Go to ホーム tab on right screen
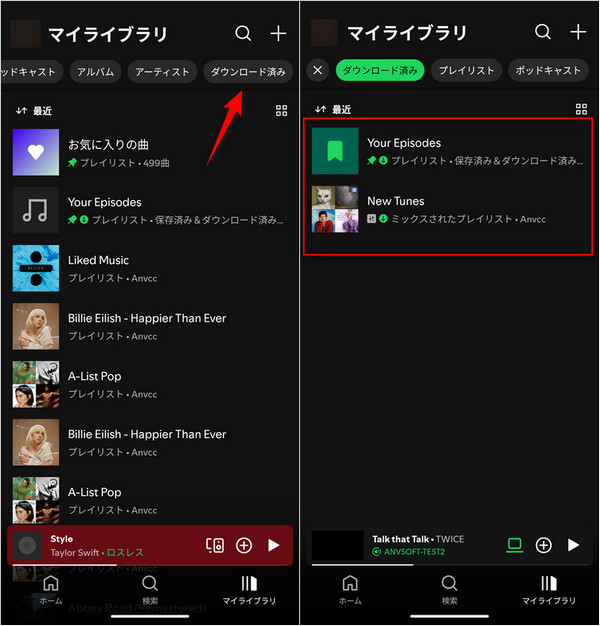This screenshot has width=600, height=626. click(350, 590)
